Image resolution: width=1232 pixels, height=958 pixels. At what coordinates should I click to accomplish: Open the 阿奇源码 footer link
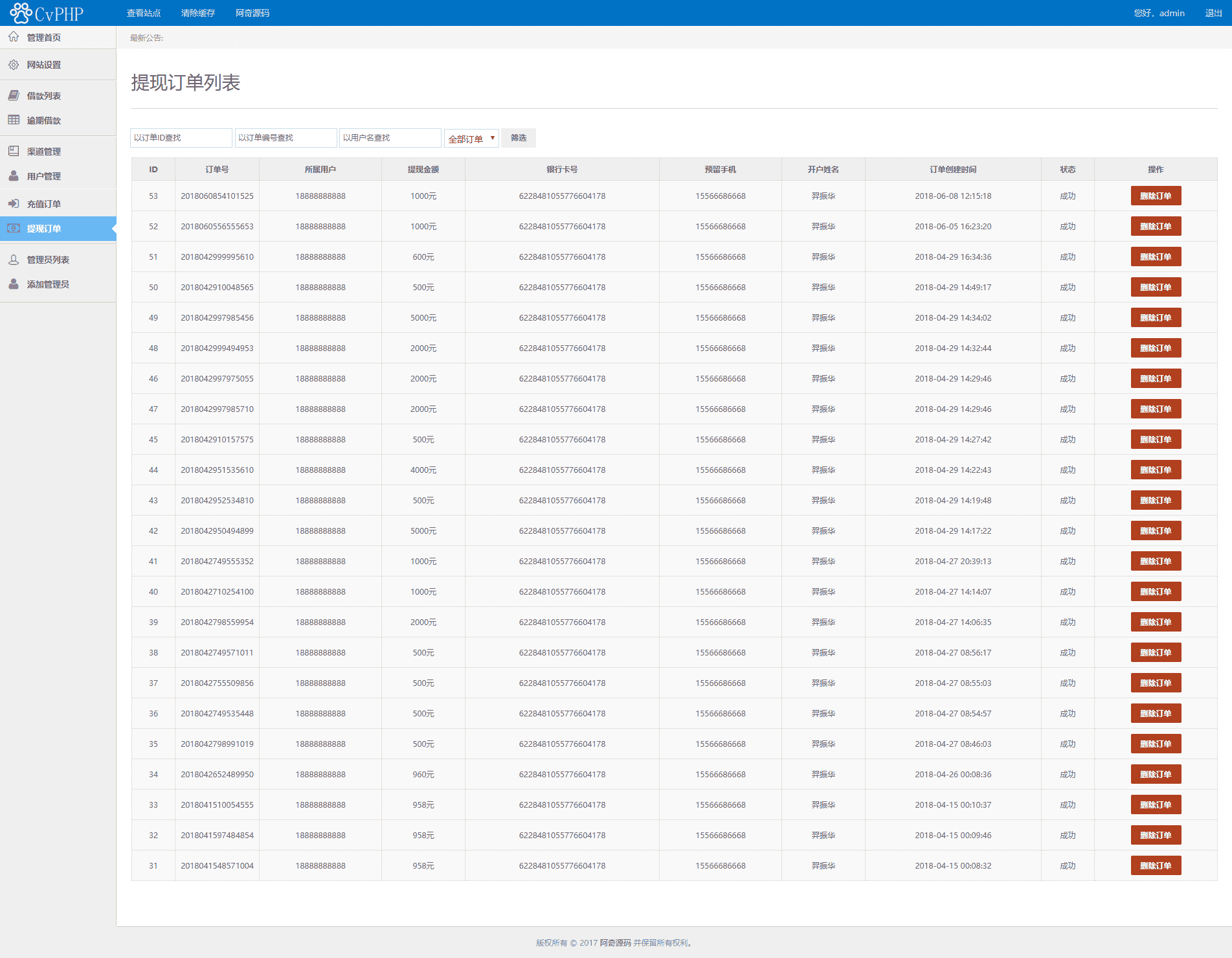coord(615,942)
